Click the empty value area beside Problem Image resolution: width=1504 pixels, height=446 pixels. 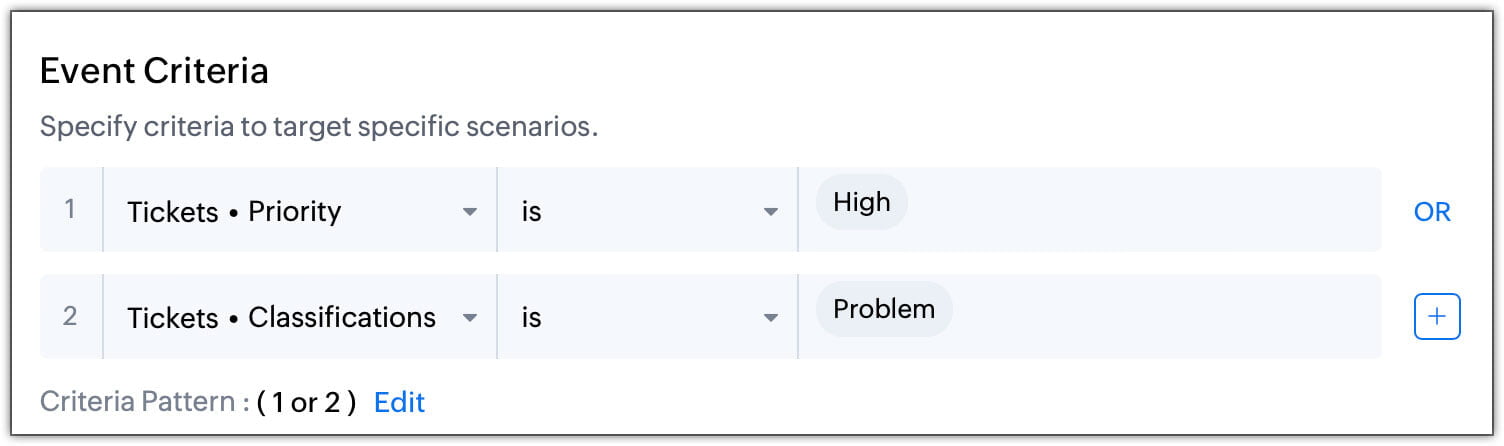point(1165,317)
